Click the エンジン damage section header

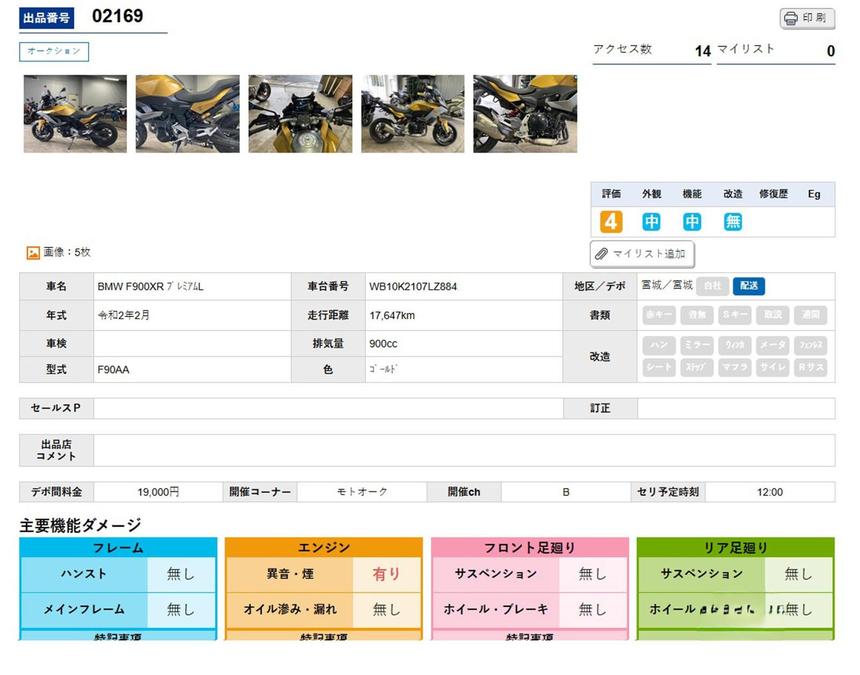(324, 547)
